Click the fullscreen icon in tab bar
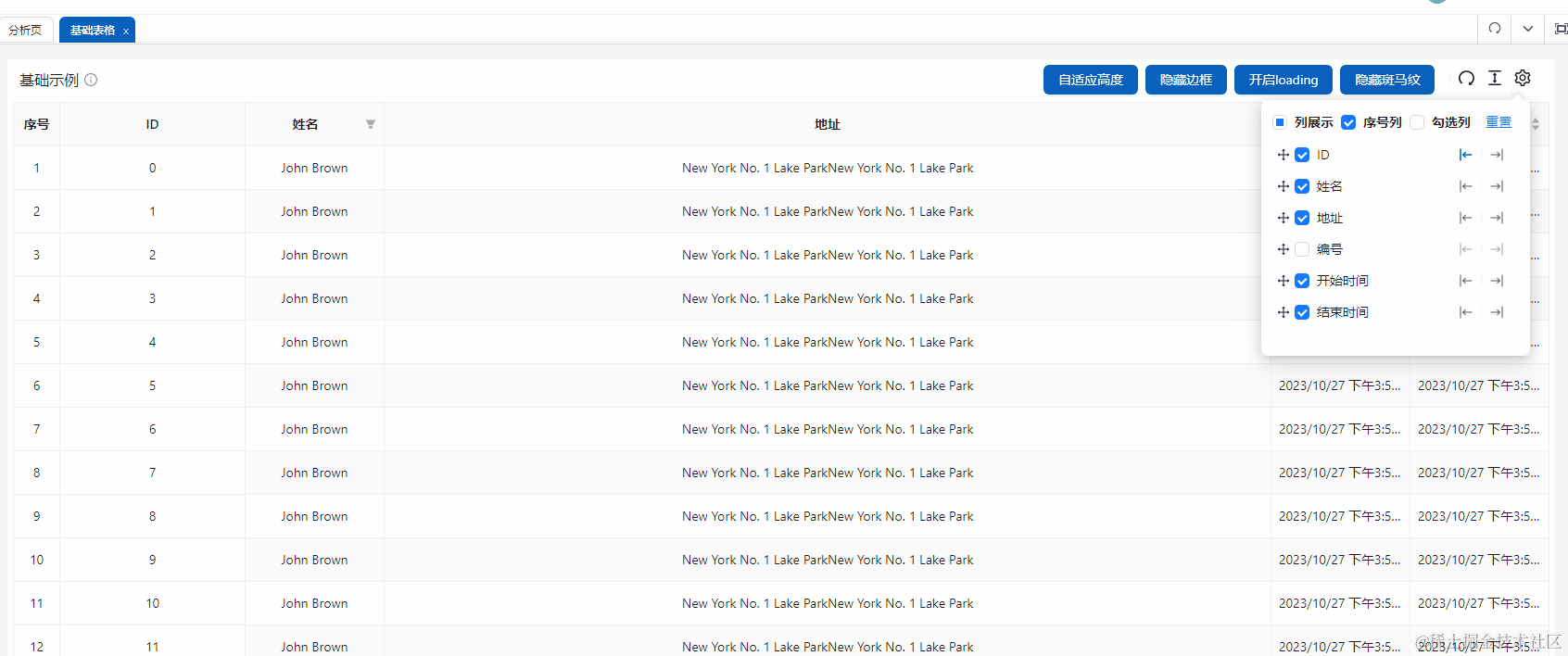Viewport: 1568px width, 656px height. (x=1561, y=29)
